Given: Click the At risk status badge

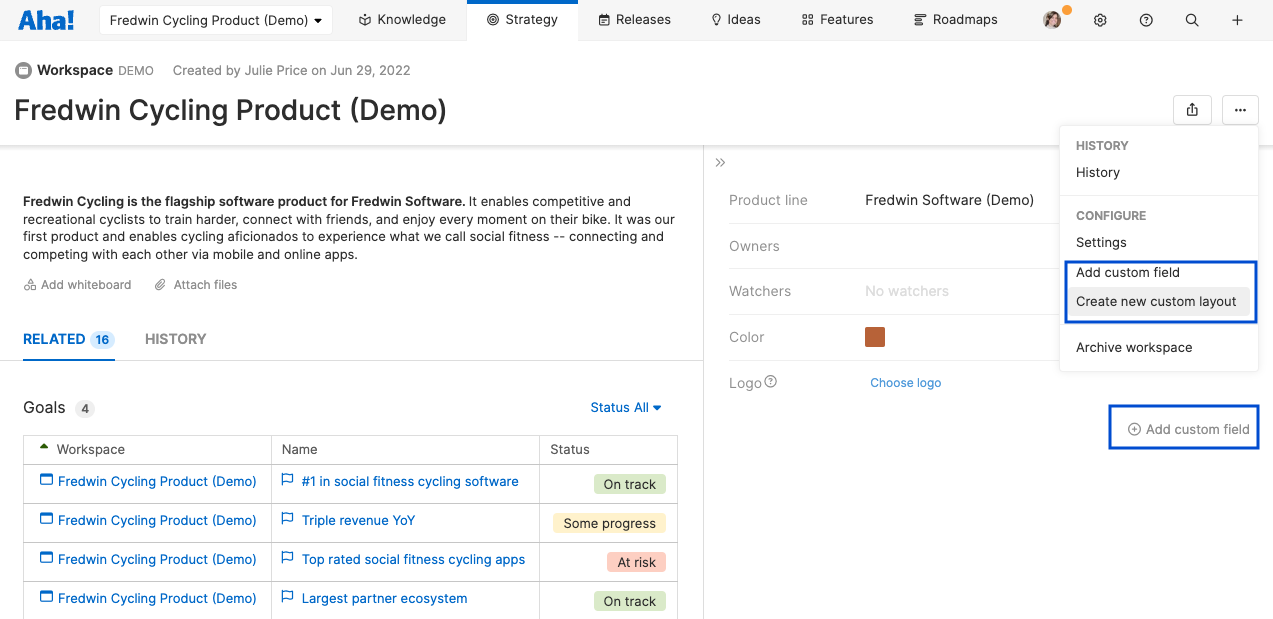Looking at the screenshot, I should (x=636, y=563).
